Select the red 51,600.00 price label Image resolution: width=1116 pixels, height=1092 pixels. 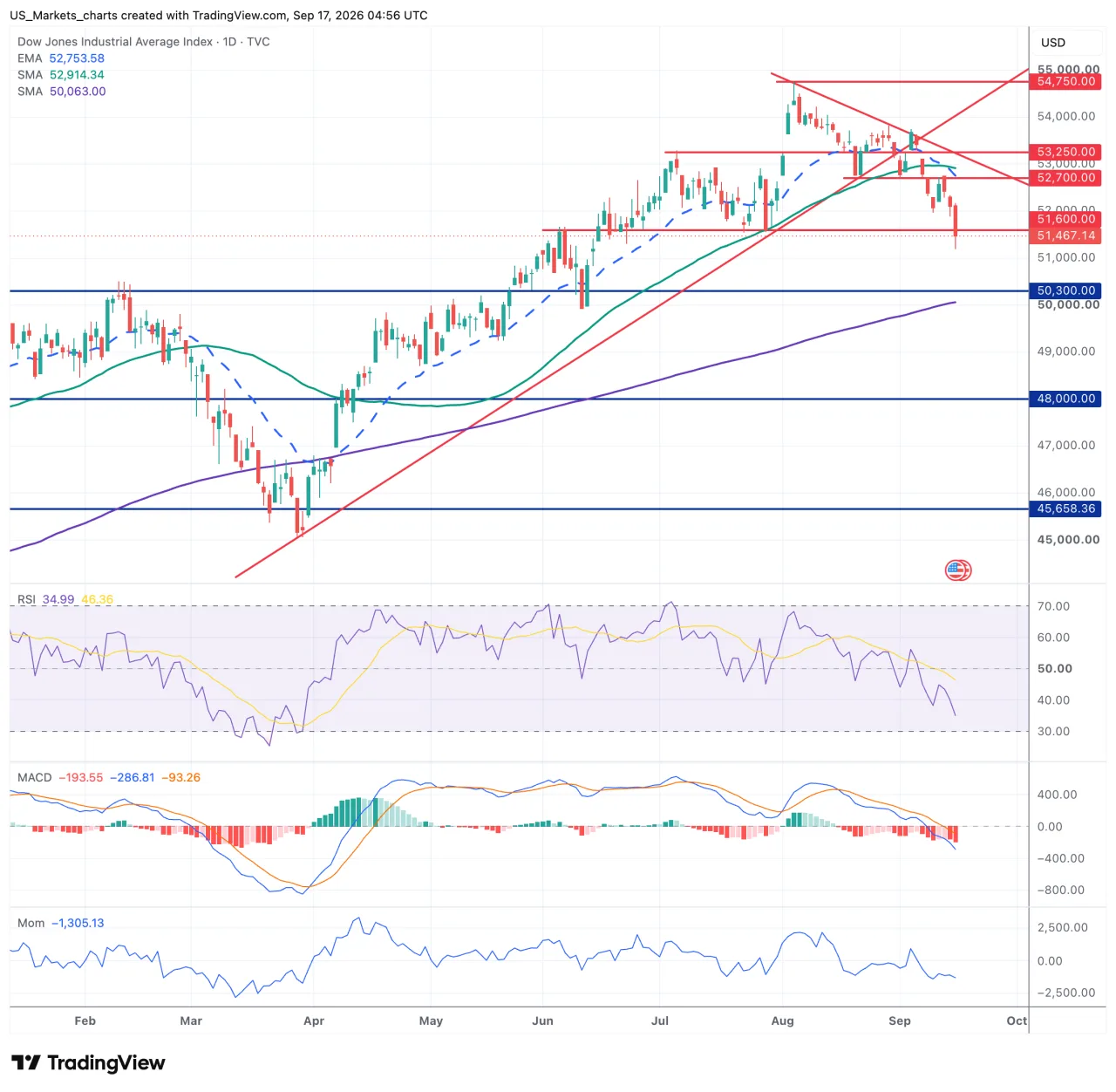1065,219
